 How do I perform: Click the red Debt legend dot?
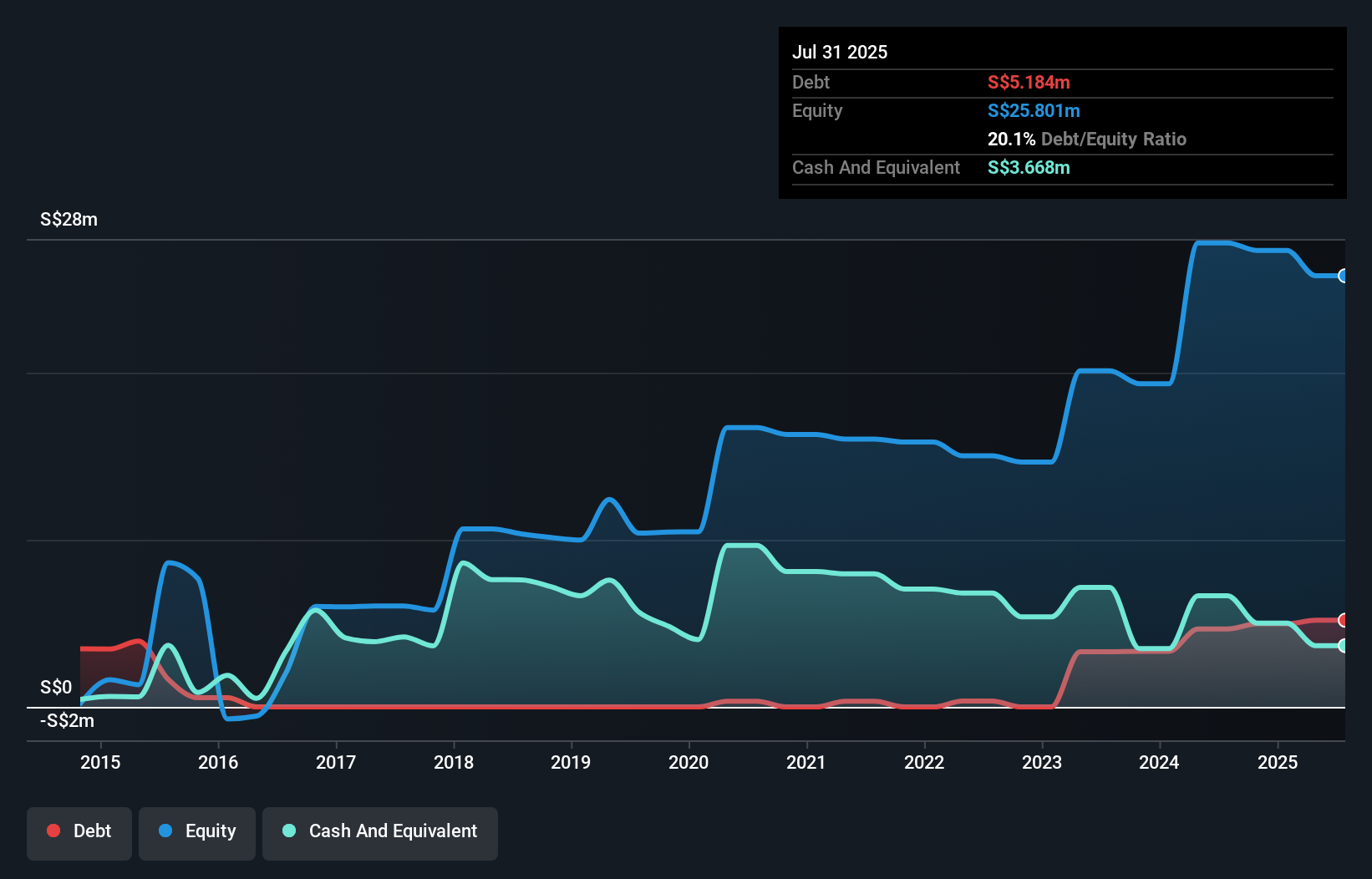click(x=53, y=831)
